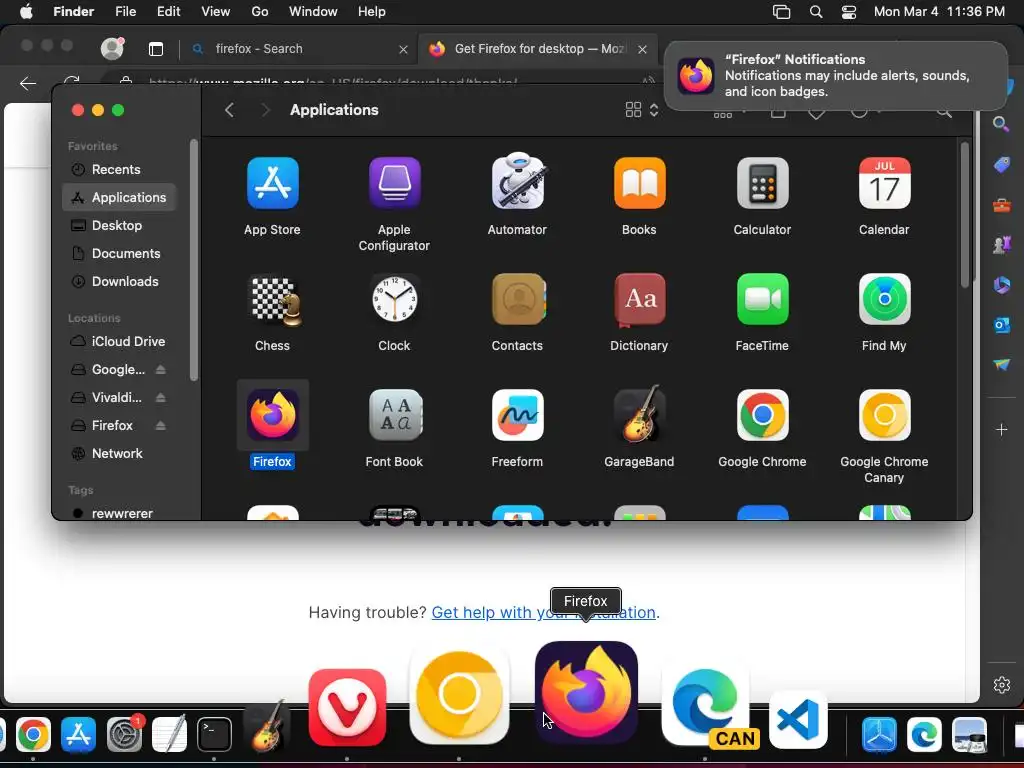Select the Calendar app icon
Screen dimensions: 1024x768
884,184
